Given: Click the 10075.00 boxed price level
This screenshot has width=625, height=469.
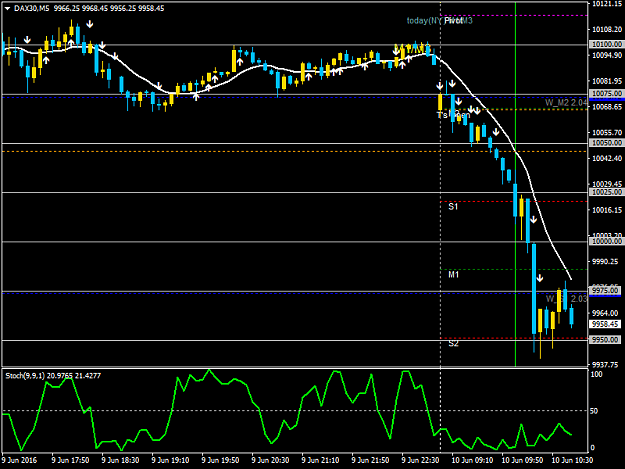Looking at the screenshot, I should tap(606, 94).
